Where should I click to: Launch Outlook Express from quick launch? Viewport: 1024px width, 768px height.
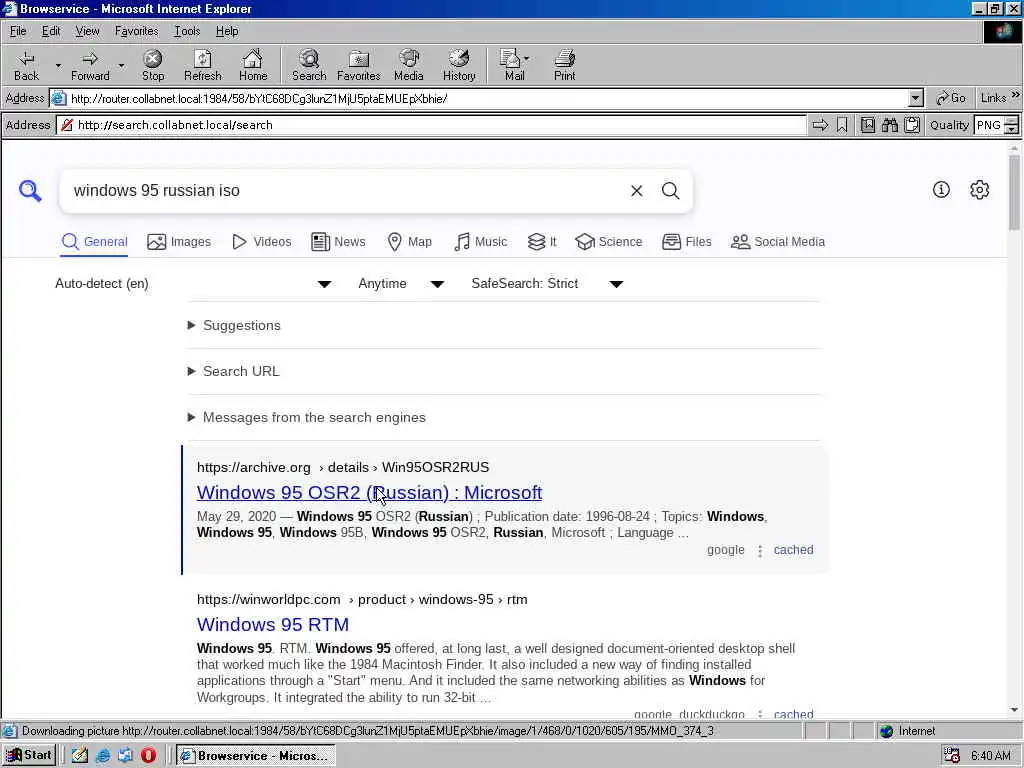click(x=125, y=756)
